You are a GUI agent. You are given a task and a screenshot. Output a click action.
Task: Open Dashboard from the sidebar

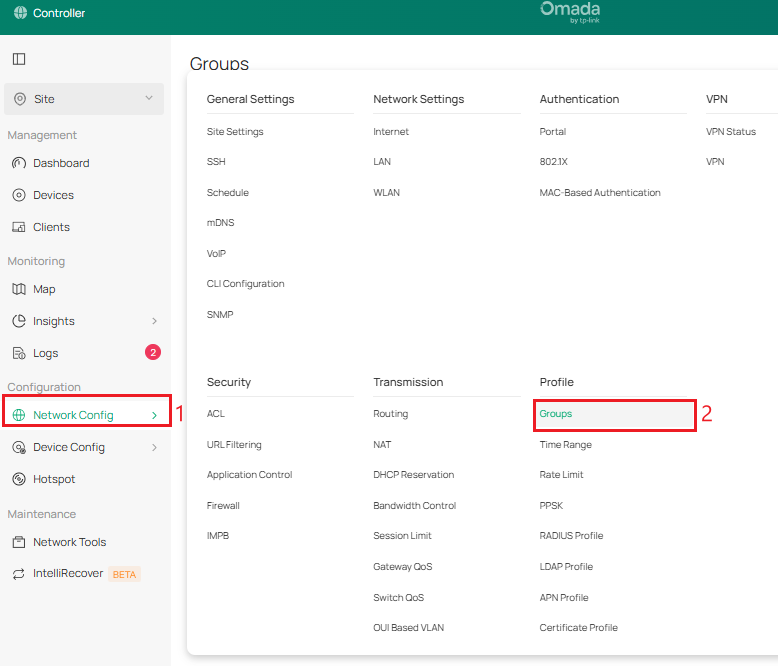click(x=61, y=163)
